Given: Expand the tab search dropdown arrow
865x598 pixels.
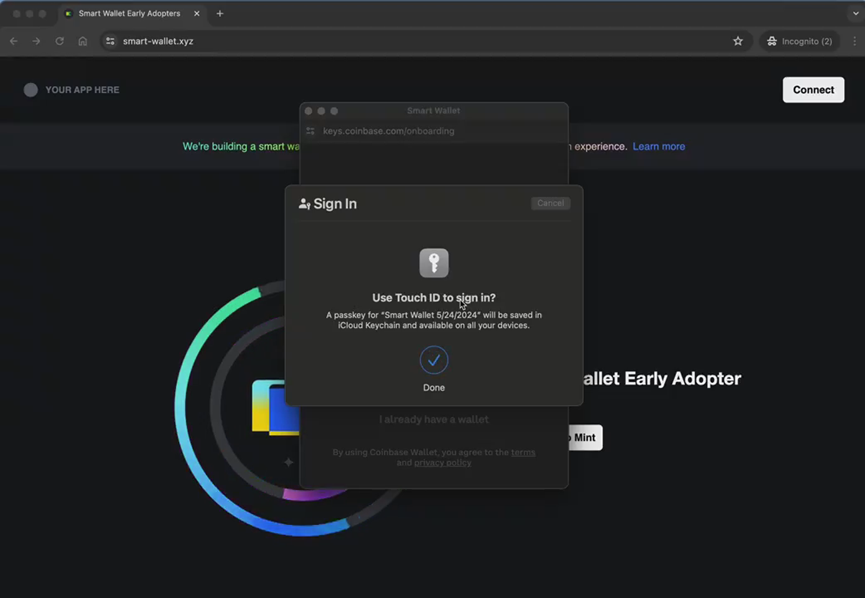Looking at the screenshot, I should point(856,13).
